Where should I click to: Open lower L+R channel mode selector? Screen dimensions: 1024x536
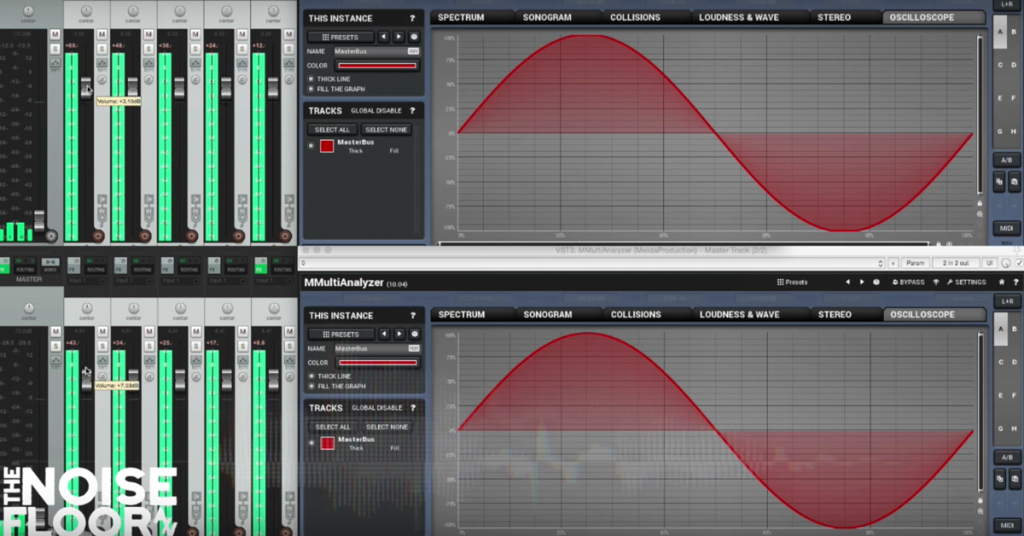click(1006, 301)
